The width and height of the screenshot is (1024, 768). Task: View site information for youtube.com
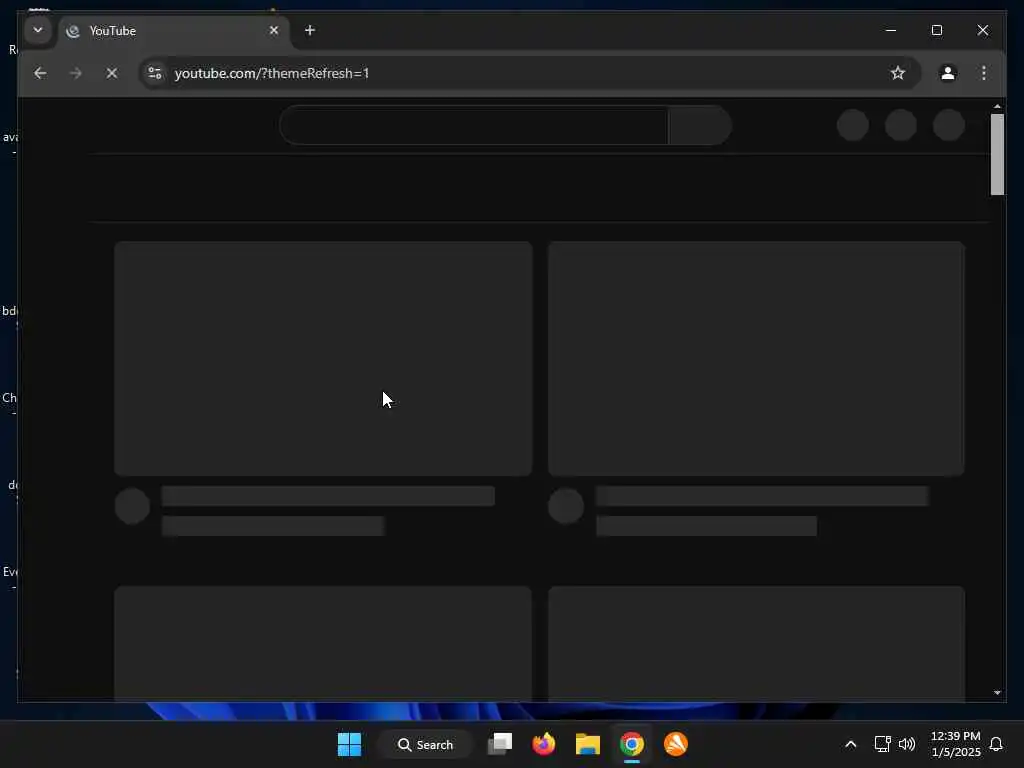click(155, 73)
